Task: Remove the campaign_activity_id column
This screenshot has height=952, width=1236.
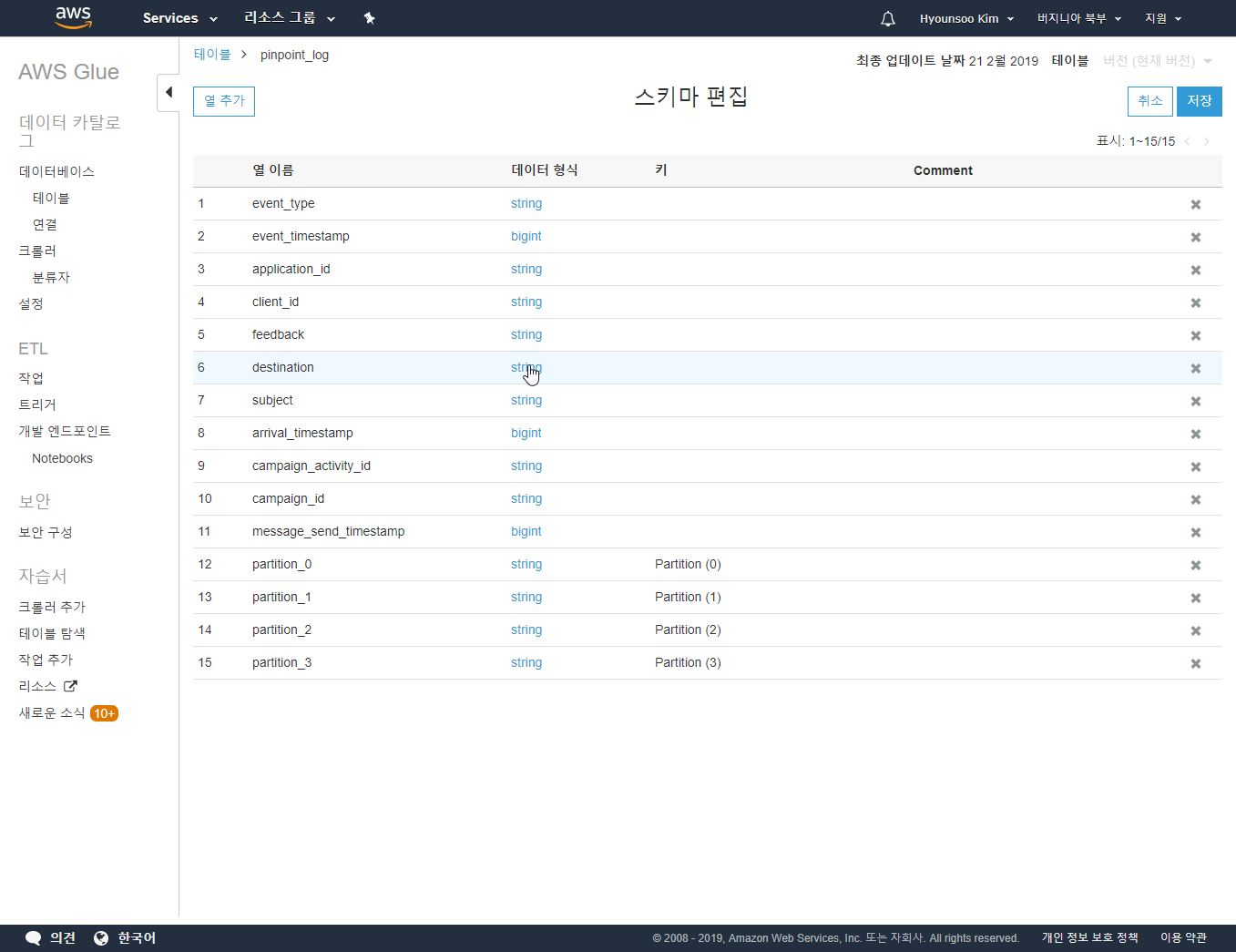Action: (x=1196, y=466)
